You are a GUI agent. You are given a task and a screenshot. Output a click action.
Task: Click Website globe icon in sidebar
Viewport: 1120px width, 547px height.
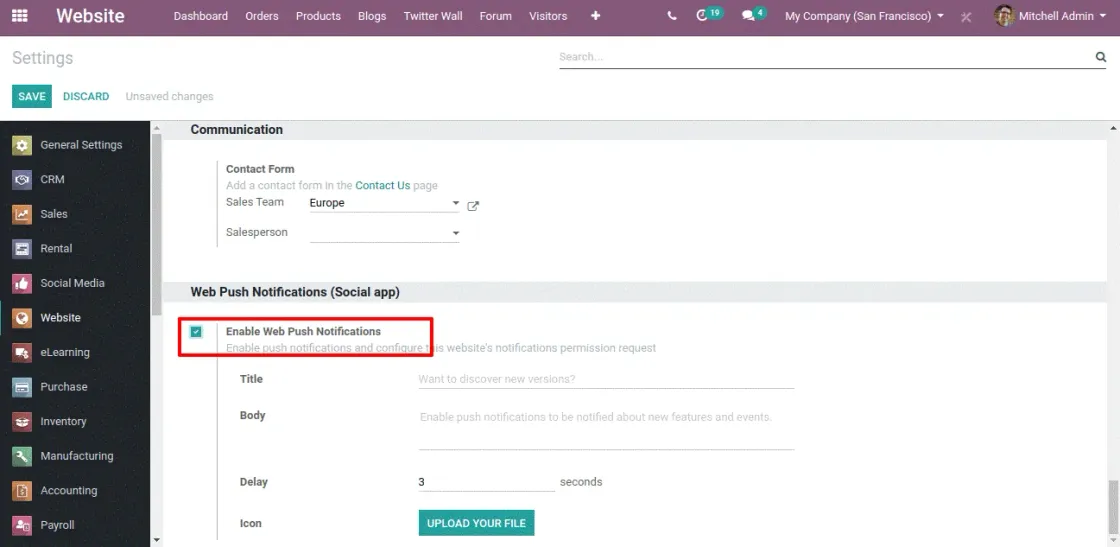pyautogui.click(x=22, y=318)
